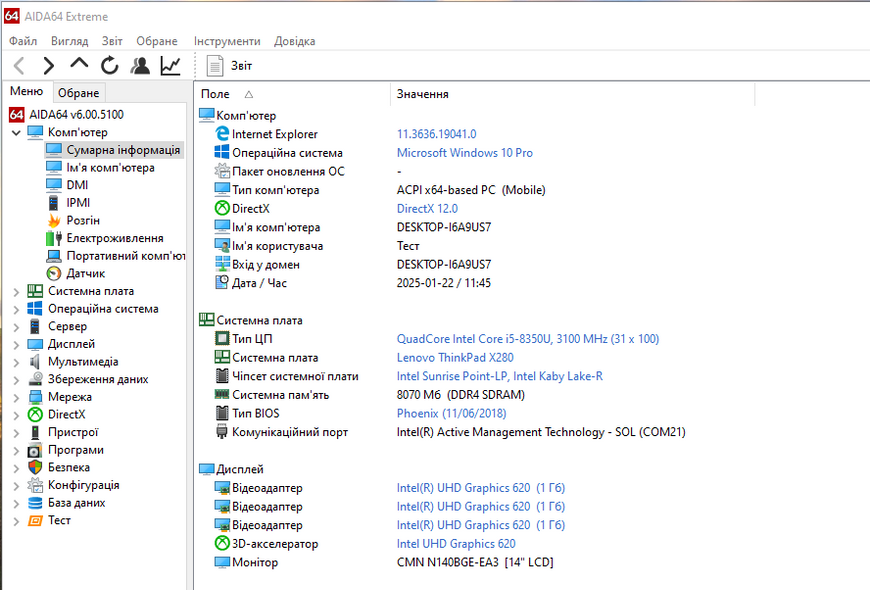Expand the Сервер tree node
Screen dimensions: 870x590
click(x=16, y=327)
